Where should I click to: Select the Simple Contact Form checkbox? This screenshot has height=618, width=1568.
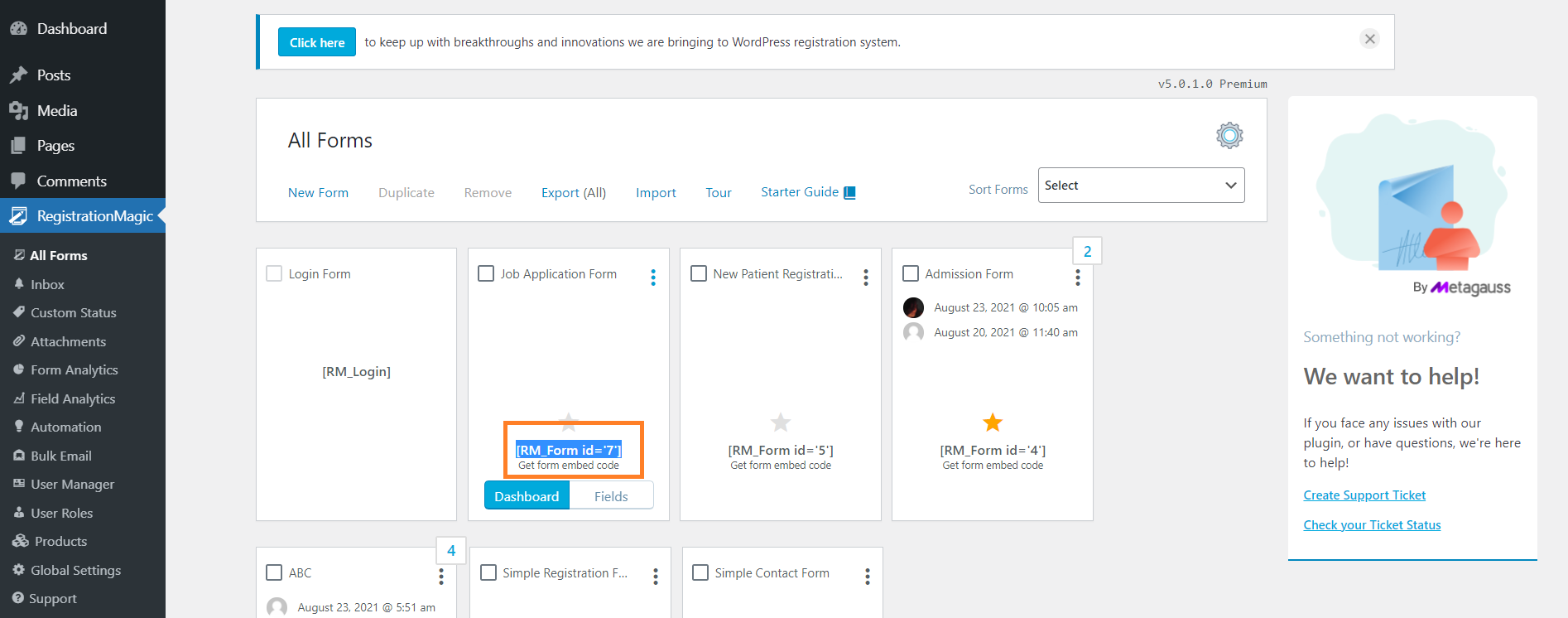point(700,572)
